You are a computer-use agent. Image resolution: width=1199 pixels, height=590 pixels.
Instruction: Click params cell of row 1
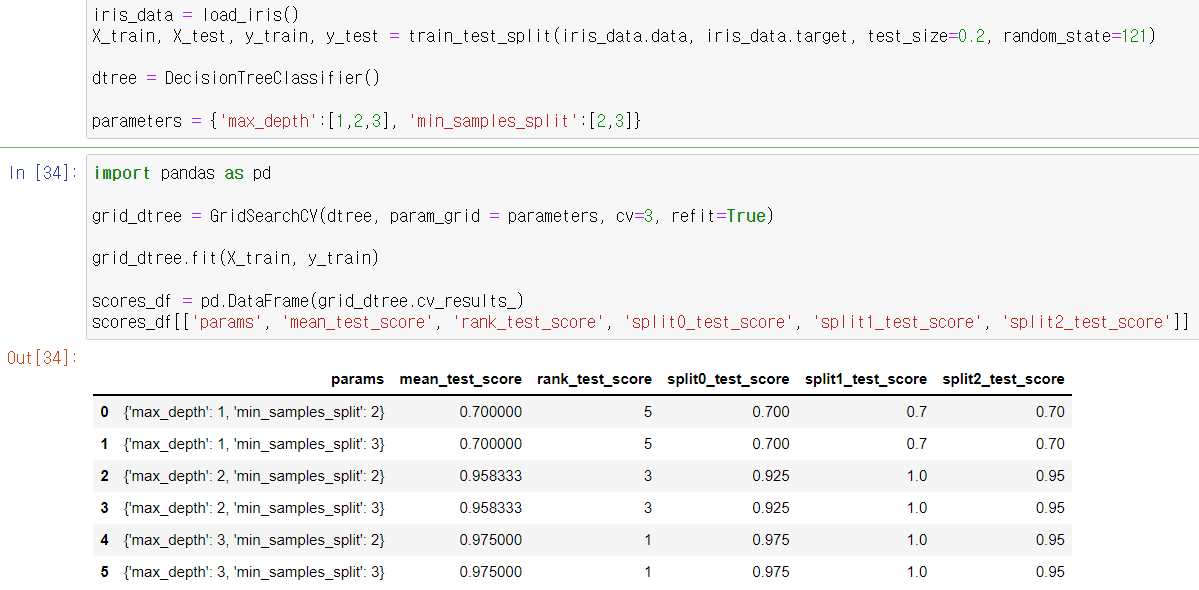pos(253,444)
